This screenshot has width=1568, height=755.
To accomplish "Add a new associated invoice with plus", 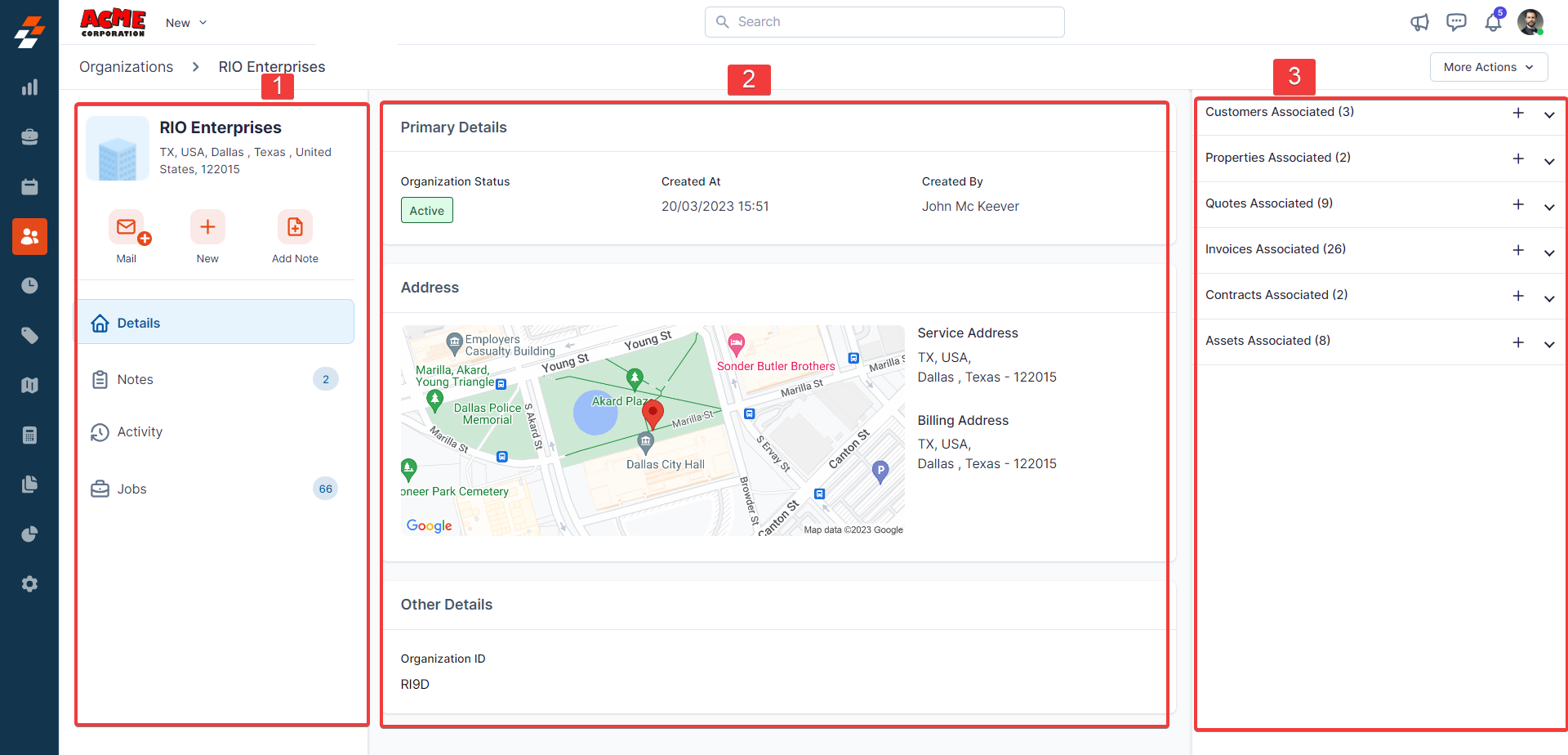I will point(1518,250).
